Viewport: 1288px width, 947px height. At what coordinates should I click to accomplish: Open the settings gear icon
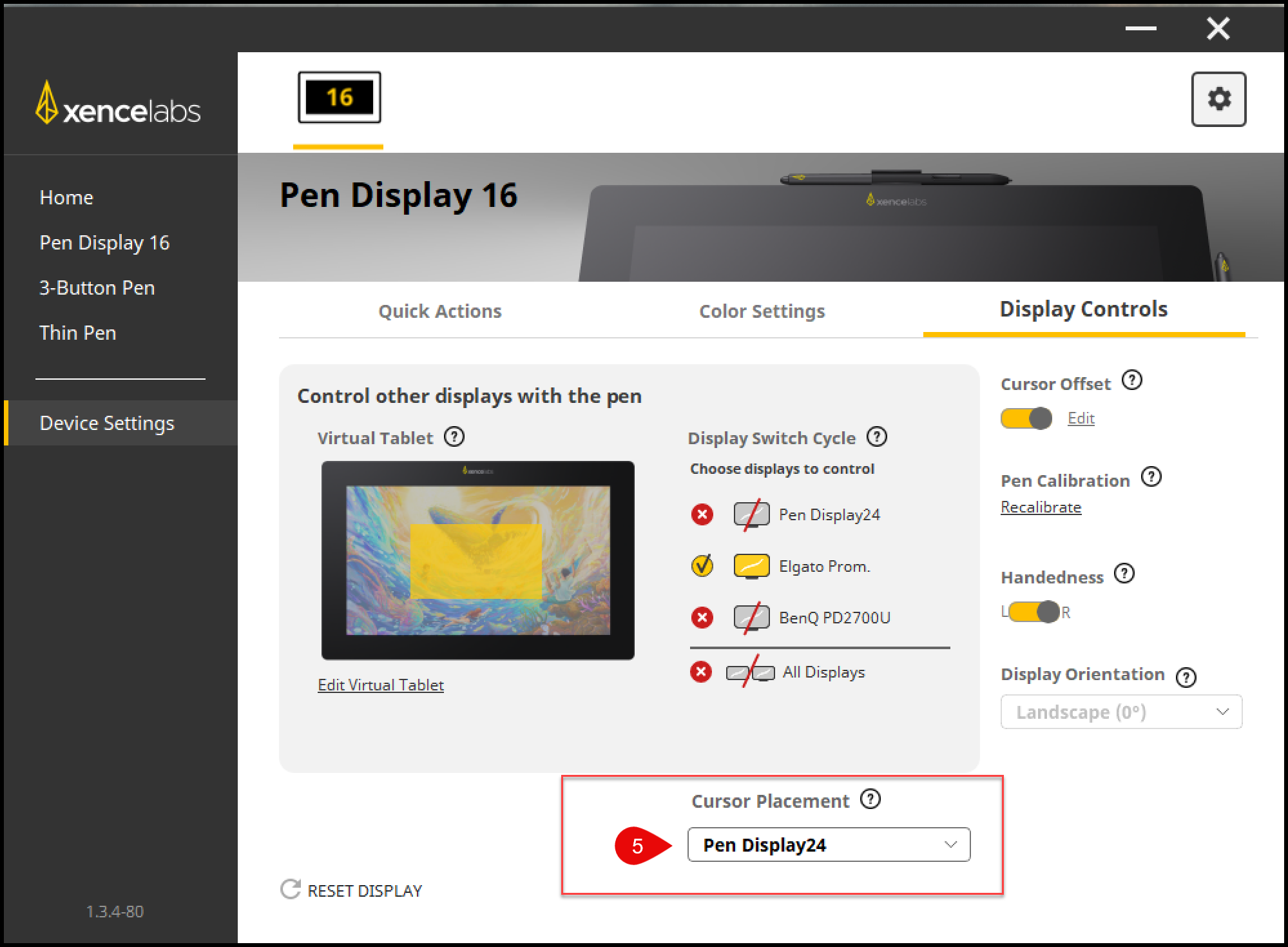(x=1218, y=99)
